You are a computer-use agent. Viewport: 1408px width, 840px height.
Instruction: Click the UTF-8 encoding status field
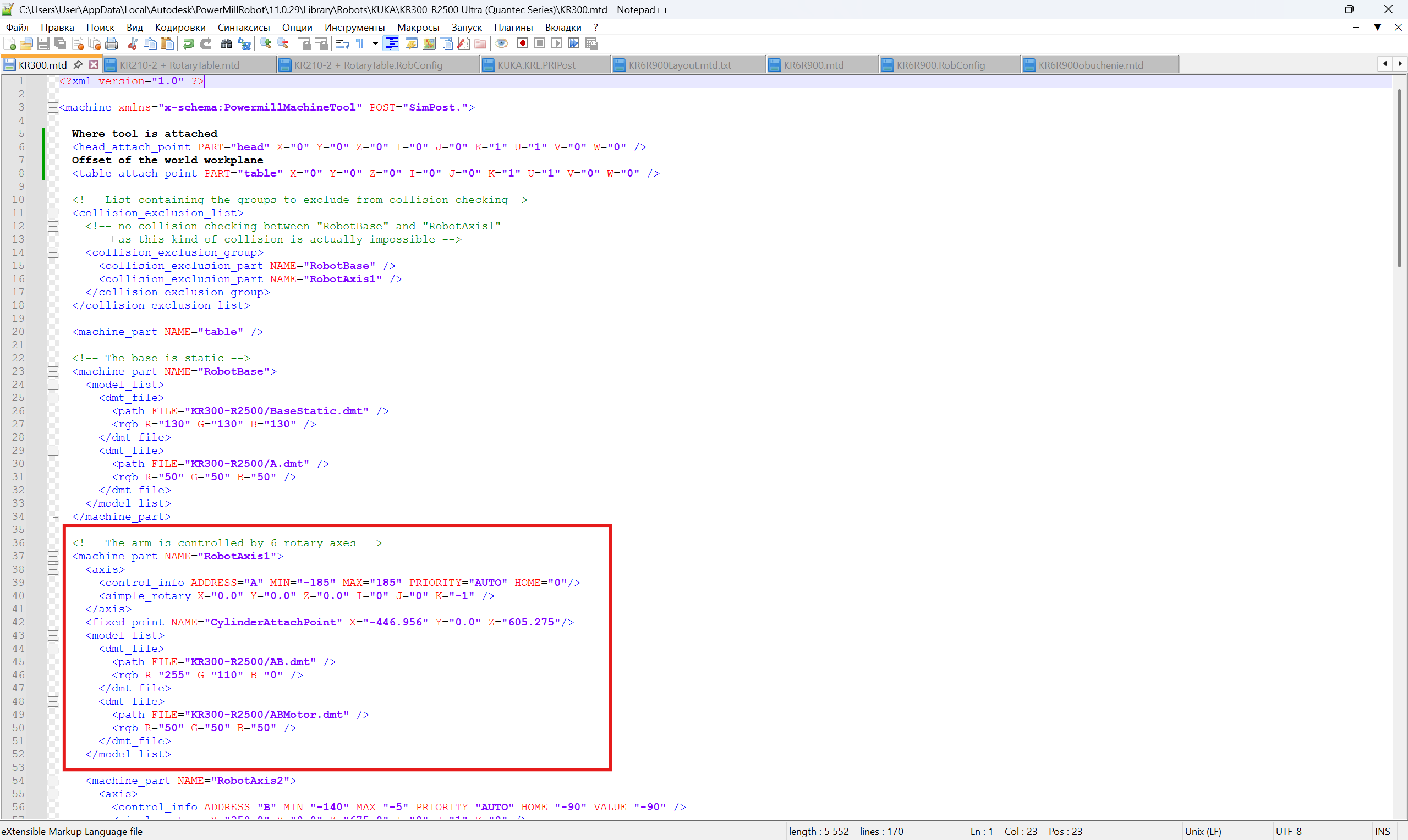[x=1289, y=832]
